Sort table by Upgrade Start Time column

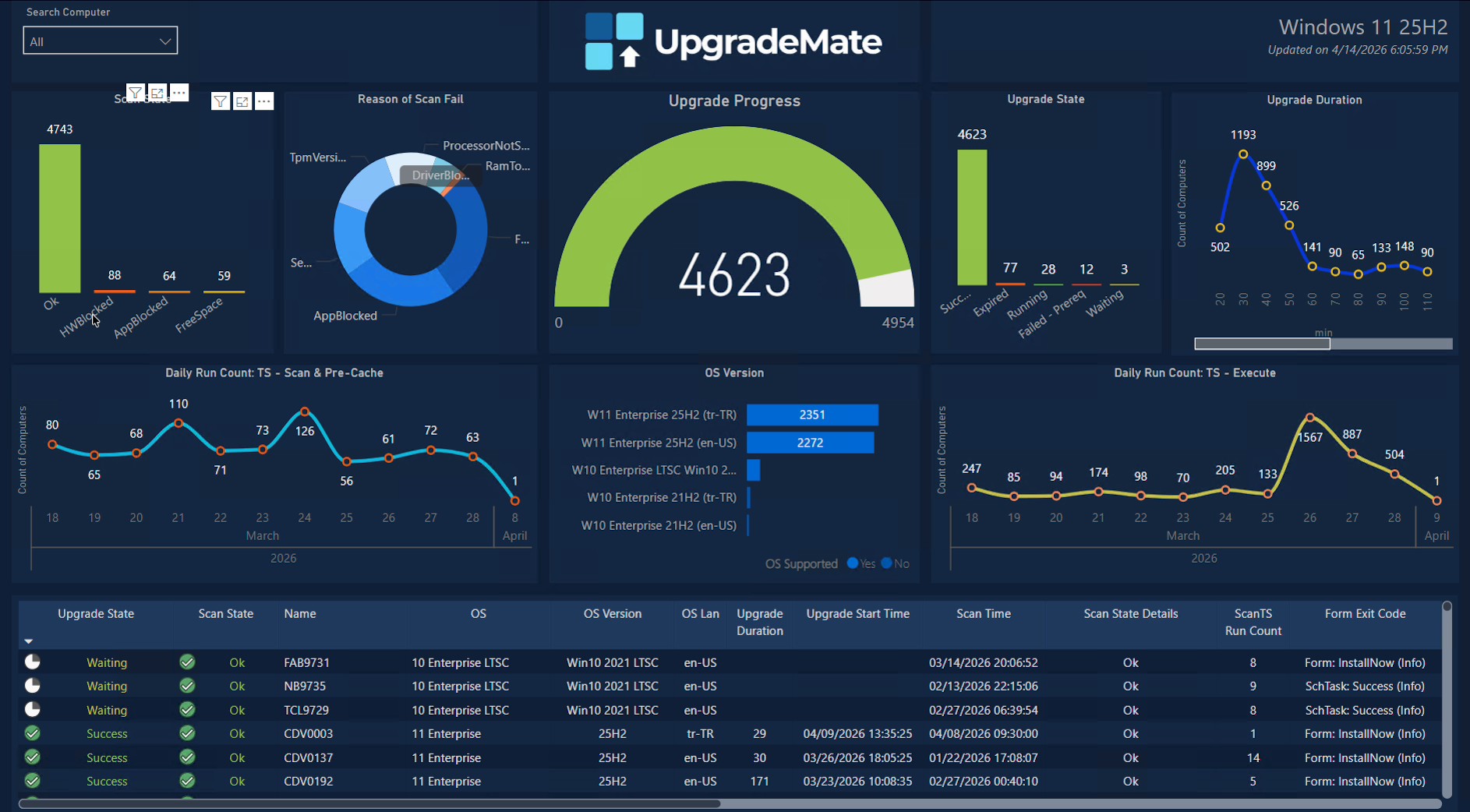click(x=858, y=614)
